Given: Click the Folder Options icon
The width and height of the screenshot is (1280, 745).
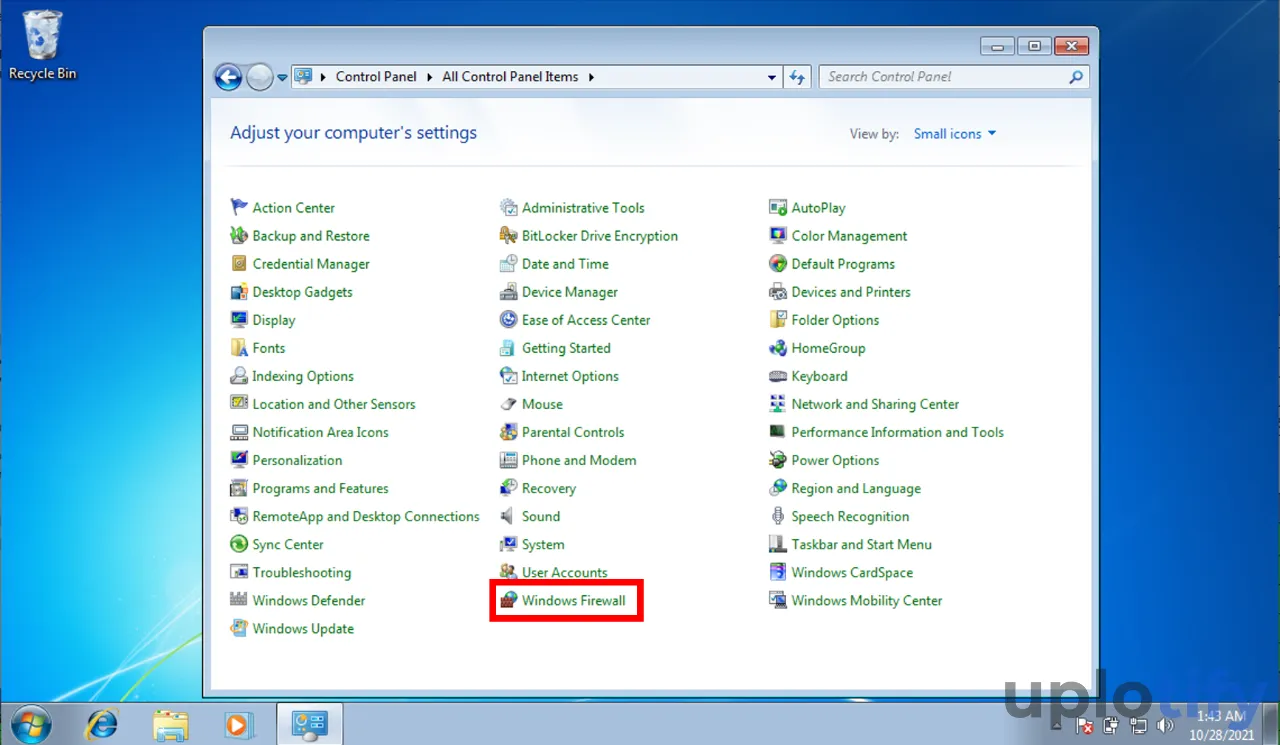Looking at the screenshot, I should pyautogui.click(x=778, y=319).
